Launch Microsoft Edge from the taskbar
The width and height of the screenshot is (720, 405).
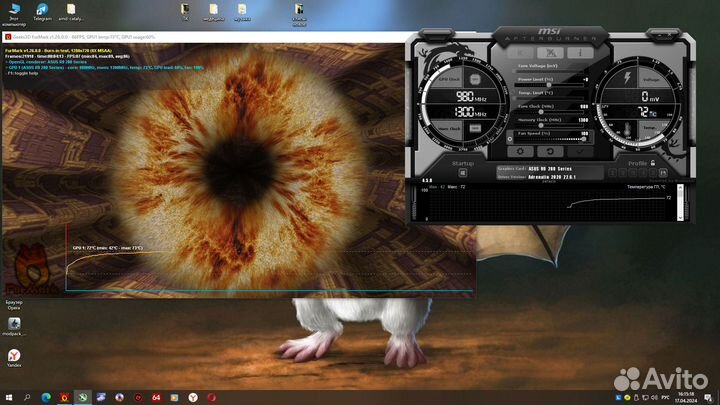(46, 397)
